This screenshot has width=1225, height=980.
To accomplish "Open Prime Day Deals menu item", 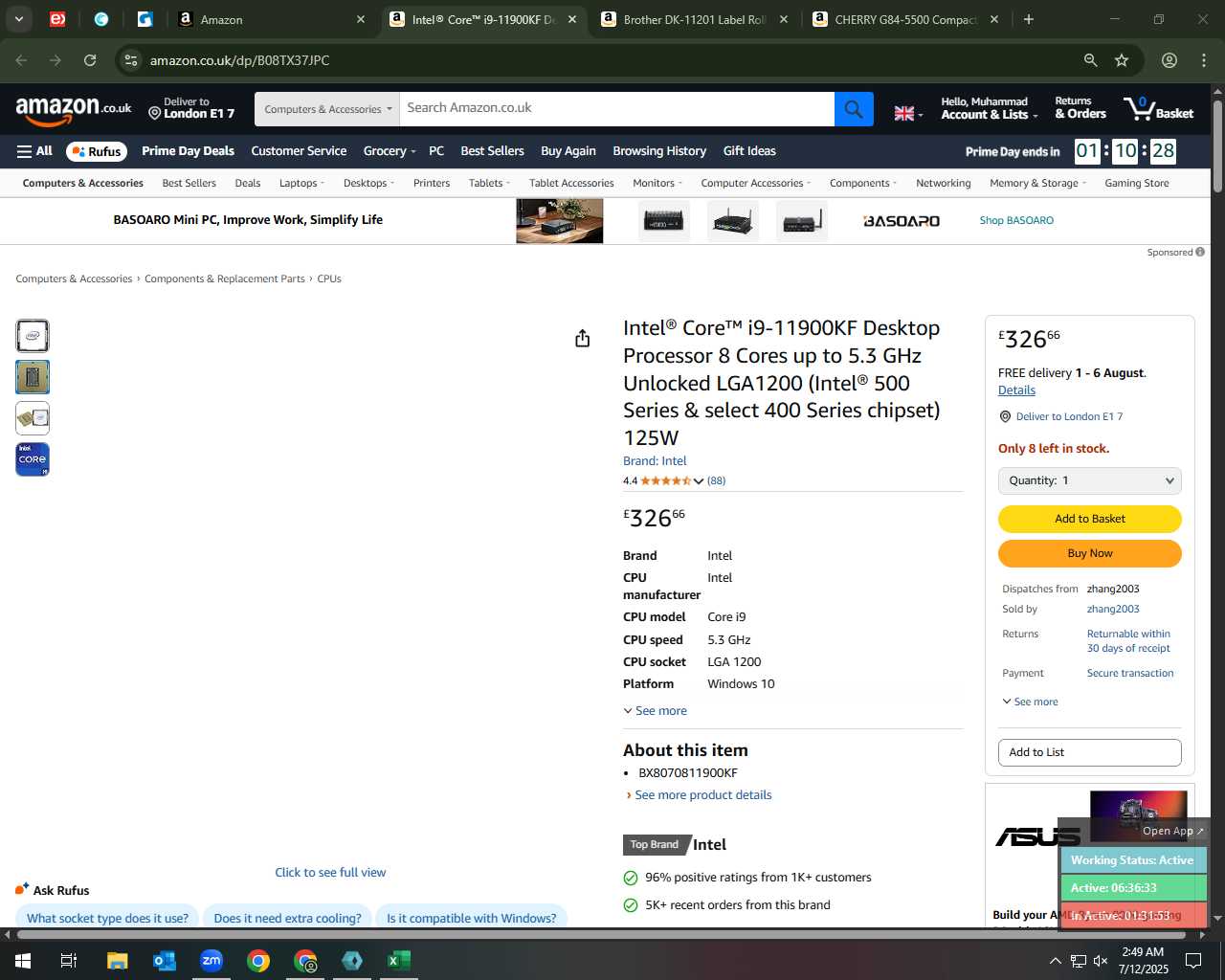I will 188,151.
